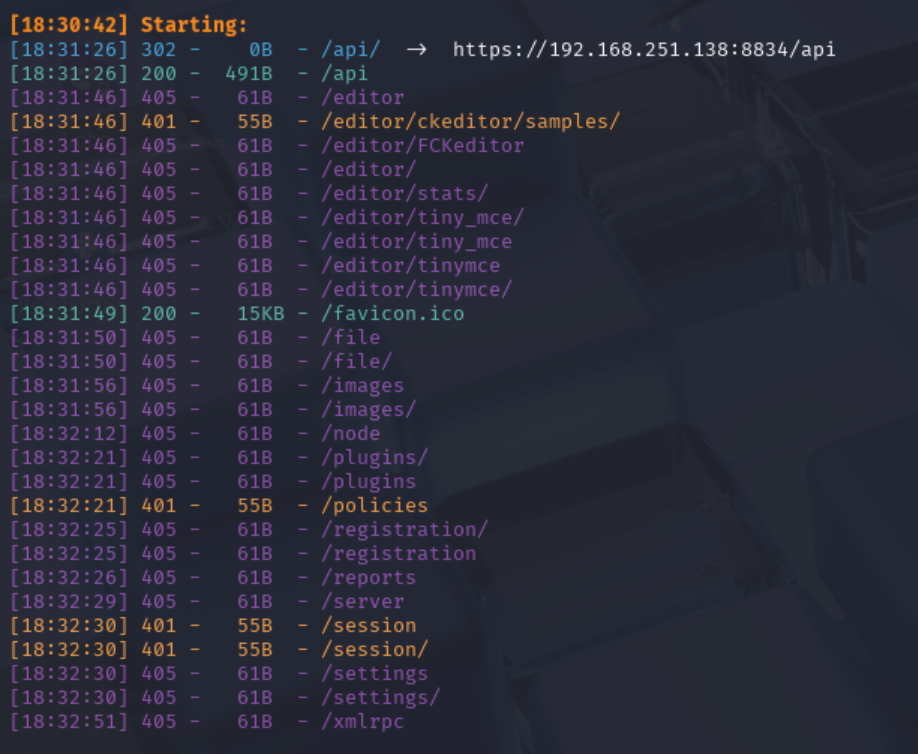Select the /plugins/ path with trailing slash
Viewport: 918px width, 754px height.
[375, 458]
